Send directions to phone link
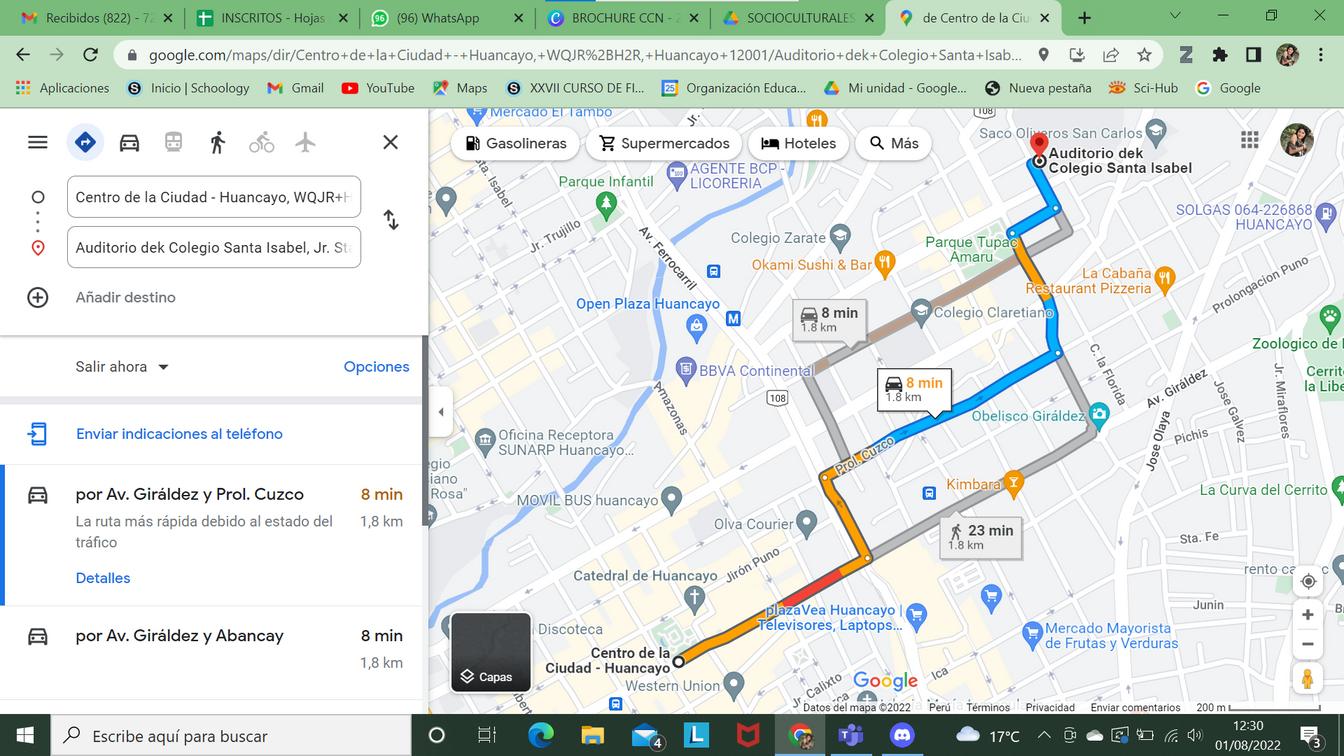Image resolution: width=1344 pixels, height=756 pixels. click(179, 434)
